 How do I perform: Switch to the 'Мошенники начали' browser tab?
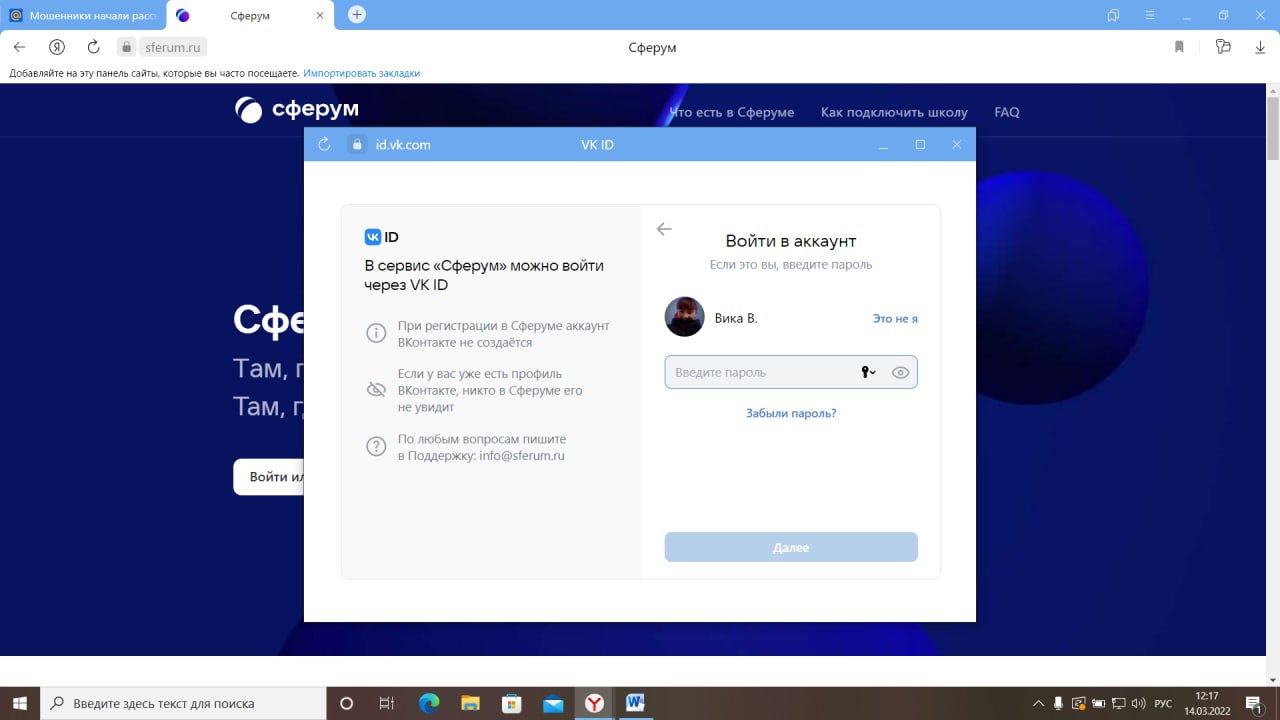(84, 15)
